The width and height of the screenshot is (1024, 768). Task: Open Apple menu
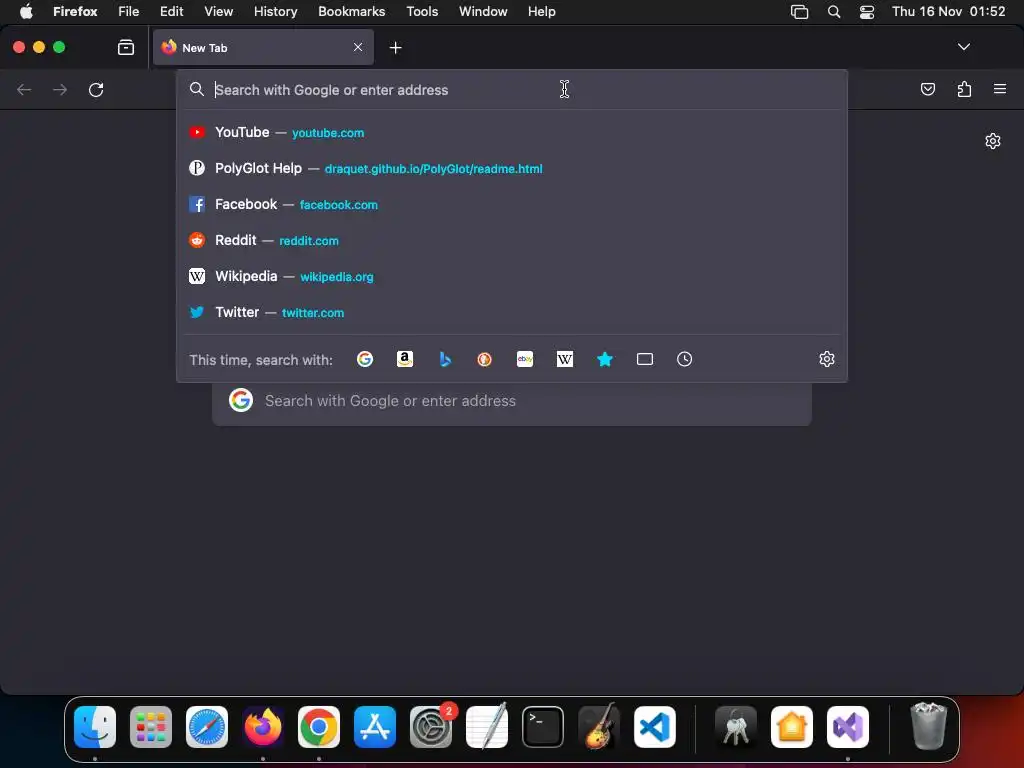(26, 11)
